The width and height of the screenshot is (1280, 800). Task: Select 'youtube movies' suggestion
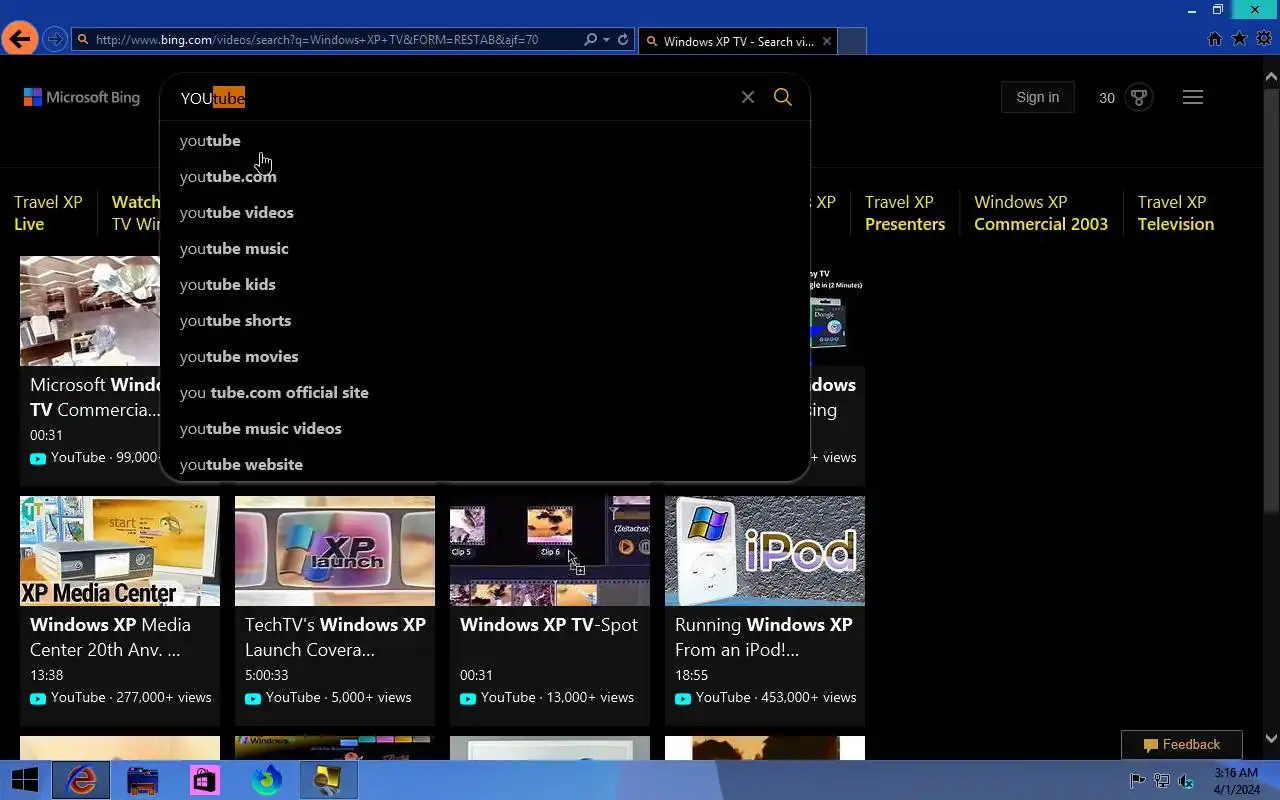pyautogui.click(x=485, y=357)
